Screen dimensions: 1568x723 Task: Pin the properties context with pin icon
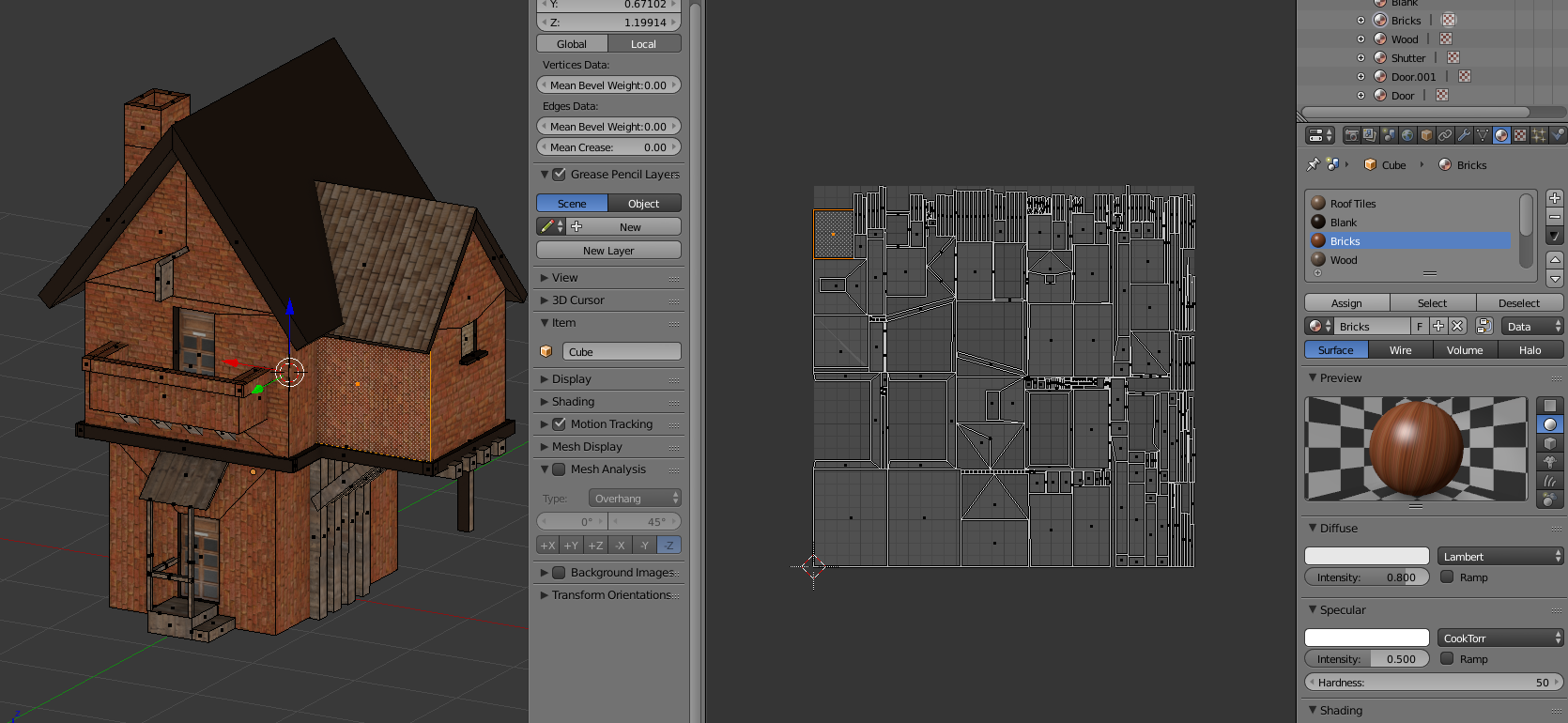click(x=1313, y=164)
